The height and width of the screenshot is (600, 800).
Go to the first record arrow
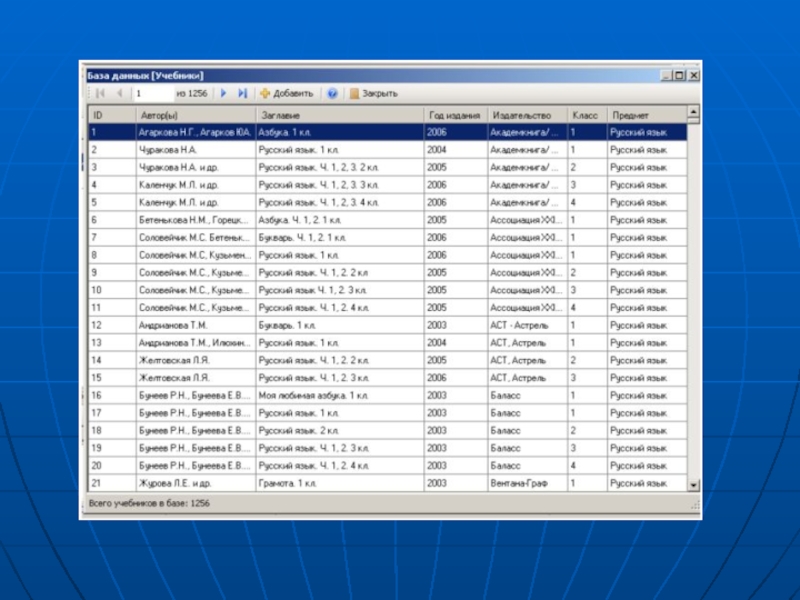point(100,93)
